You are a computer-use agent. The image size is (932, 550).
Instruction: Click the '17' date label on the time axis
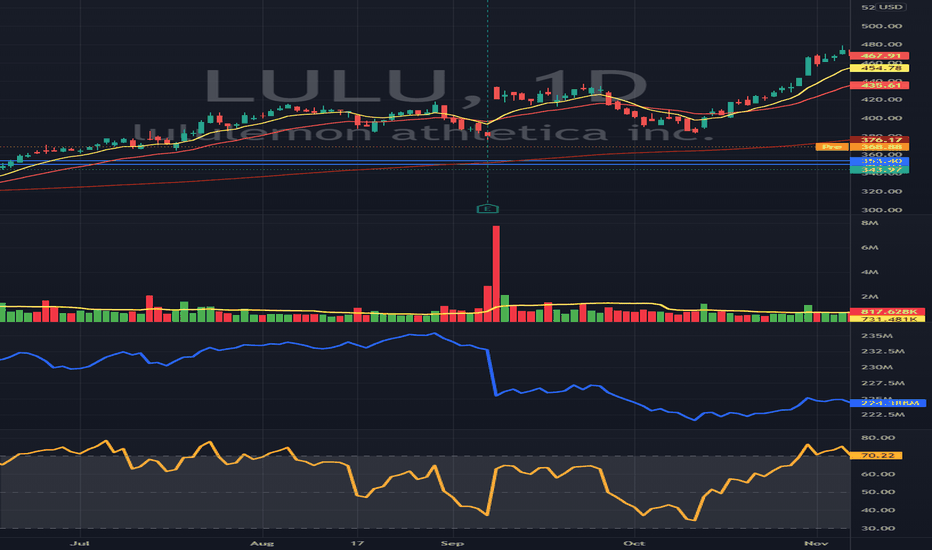[357, 543]
